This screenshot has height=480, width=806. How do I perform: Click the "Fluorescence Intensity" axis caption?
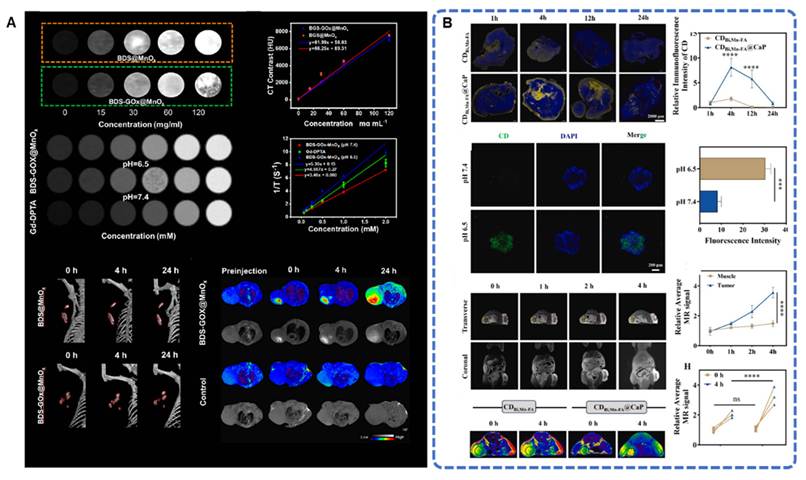pyautogui.click(x=742, y=240)
